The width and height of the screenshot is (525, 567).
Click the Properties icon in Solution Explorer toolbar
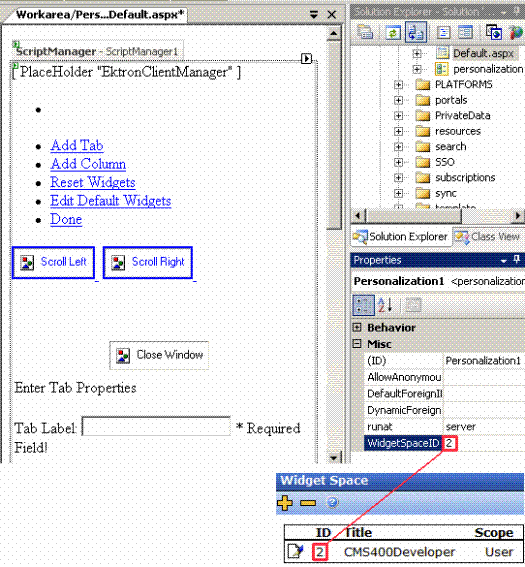click(x=365, y=33)
